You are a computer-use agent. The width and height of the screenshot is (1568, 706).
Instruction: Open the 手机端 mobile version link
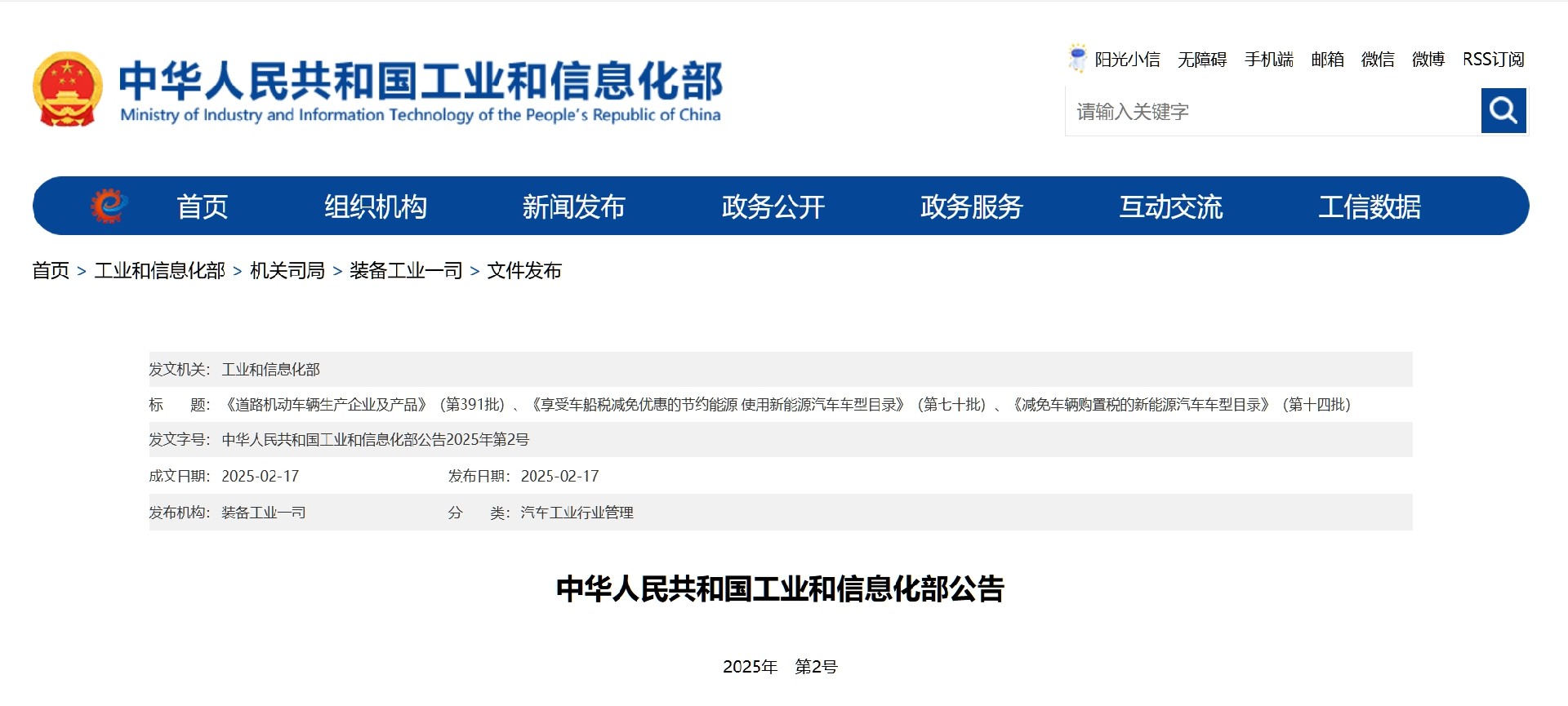coord(1268,60)
